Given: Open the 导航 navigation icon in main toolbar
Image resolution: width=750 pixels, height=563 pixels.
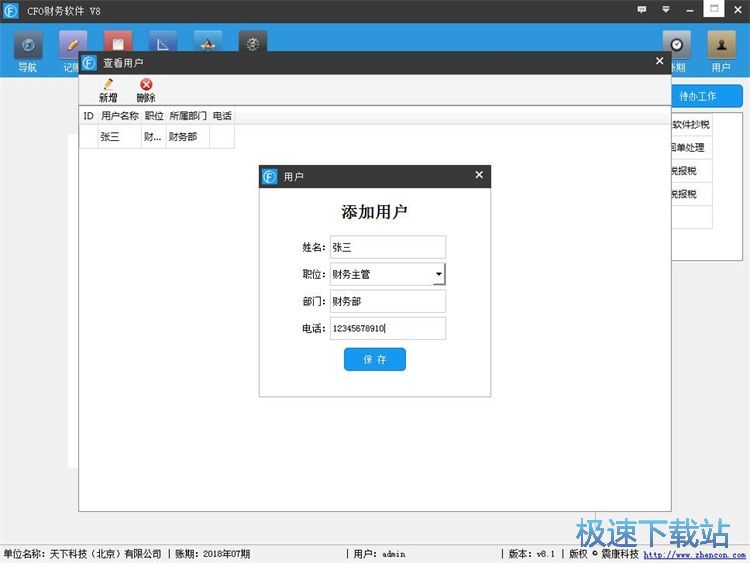Looking at the screenshot, I should click(28, 52).
